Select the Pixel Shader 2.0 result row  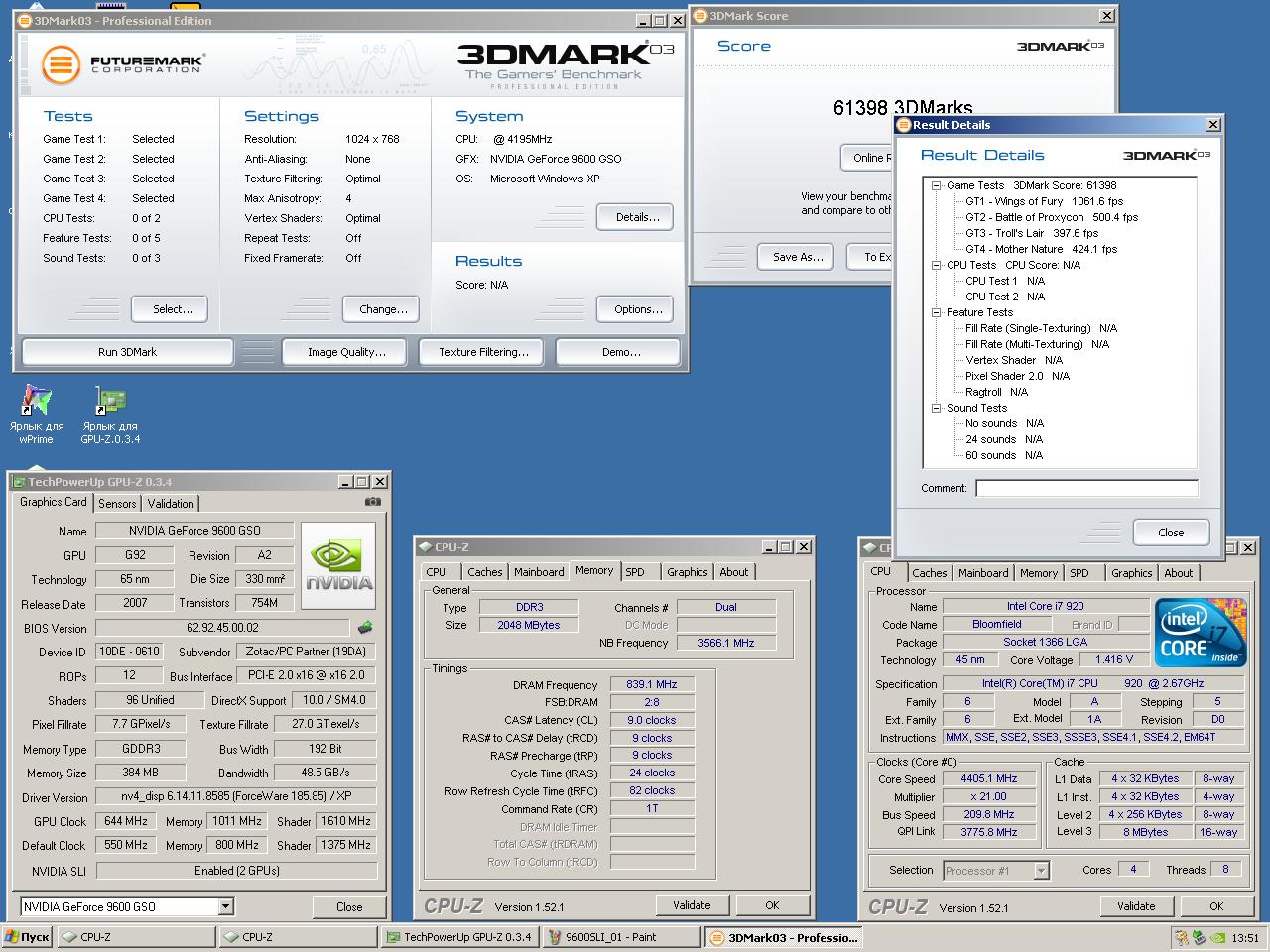point(1017,376)
